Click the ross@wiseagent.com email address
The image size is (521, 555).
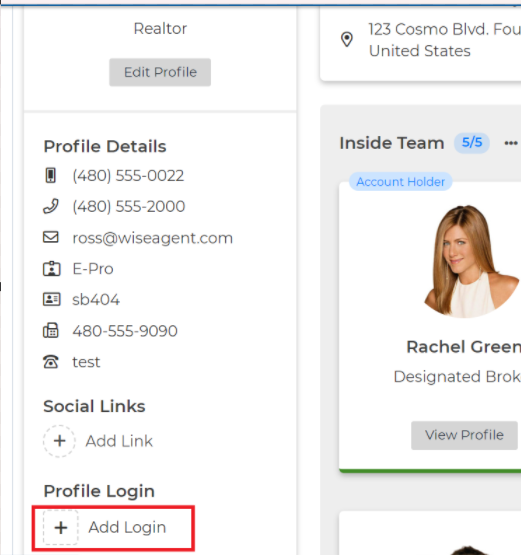[x=153, y=238]
